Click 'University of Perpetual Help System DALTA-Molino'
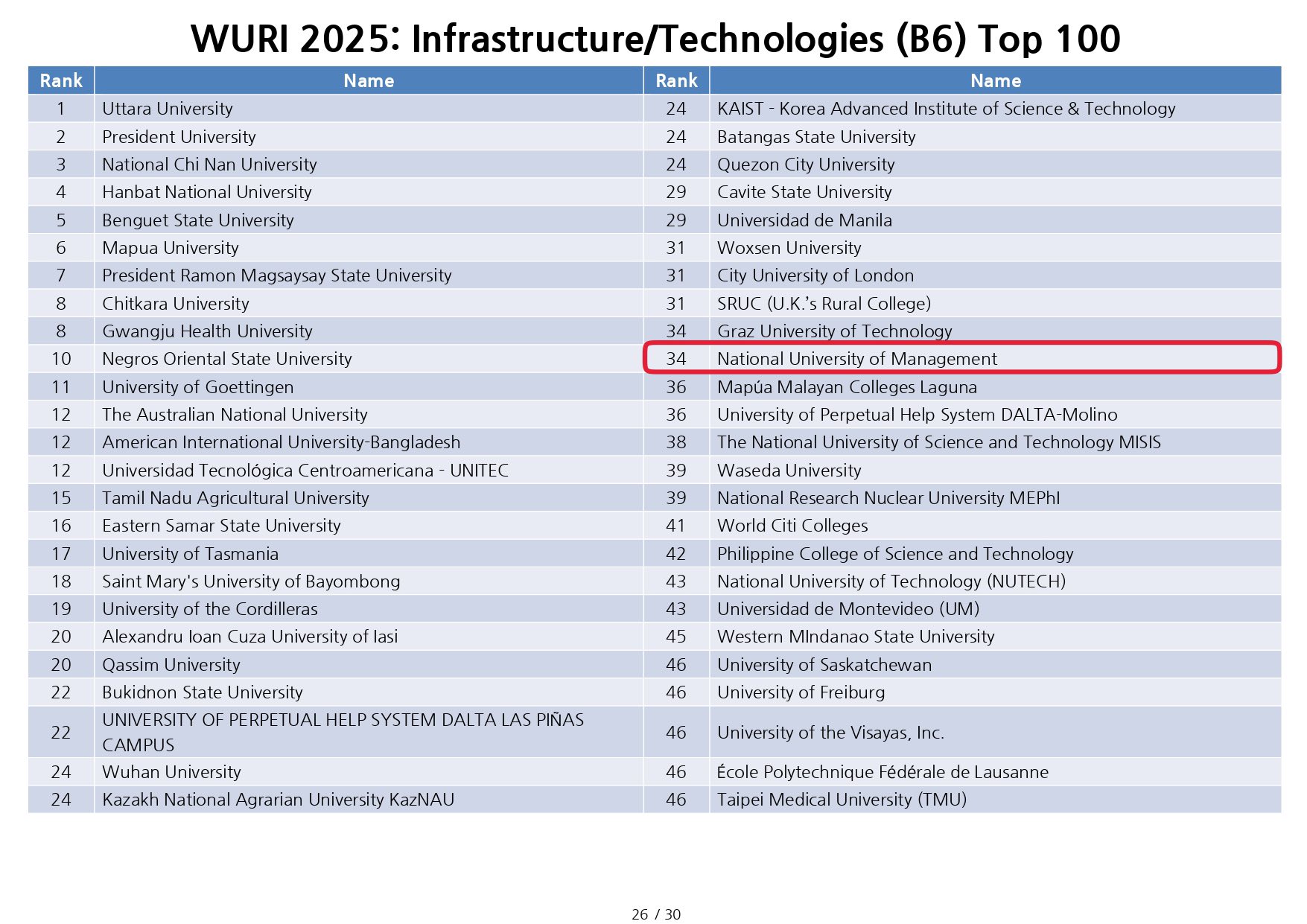Viewport: 1307px width, 924px height. (918, 415)
